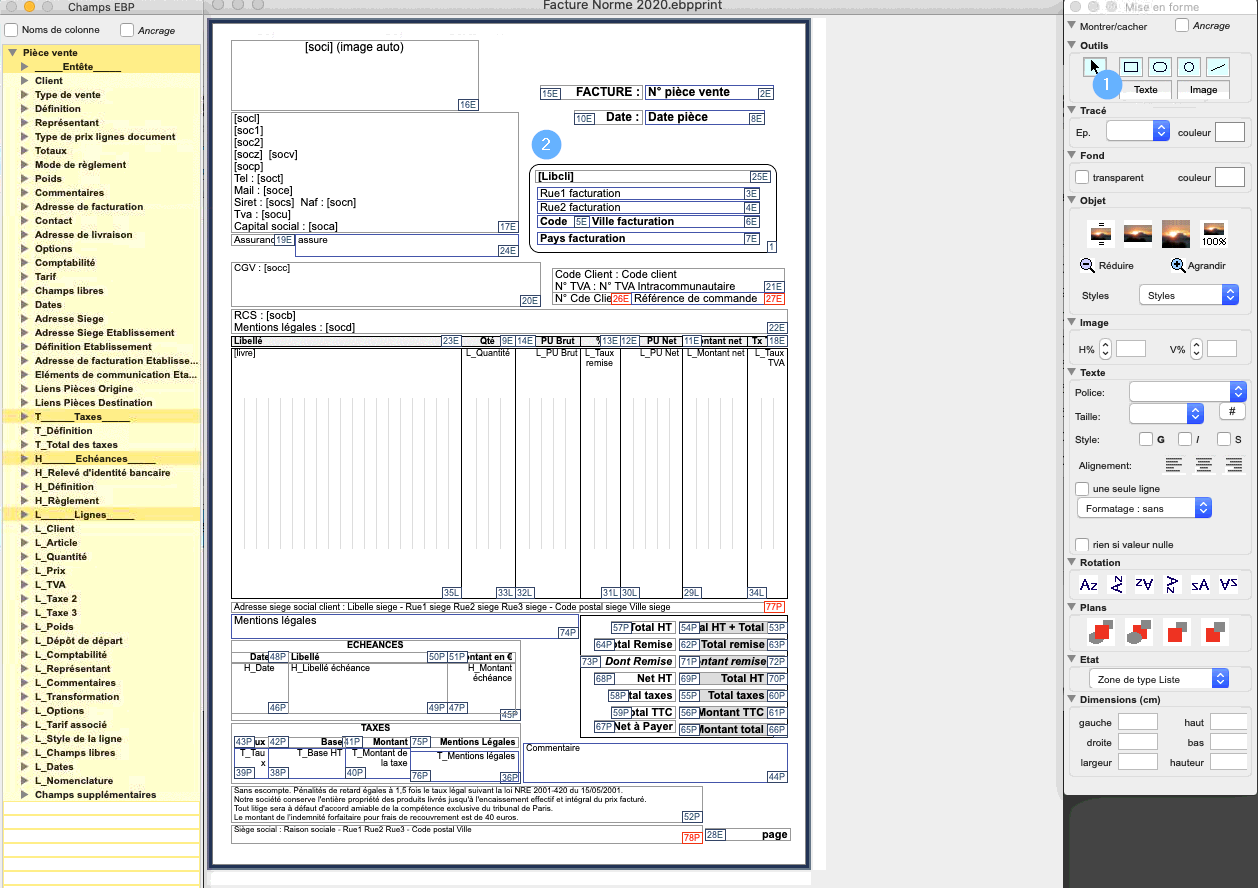Click the Réduire zoom-out magnifier

point(1088,266)
